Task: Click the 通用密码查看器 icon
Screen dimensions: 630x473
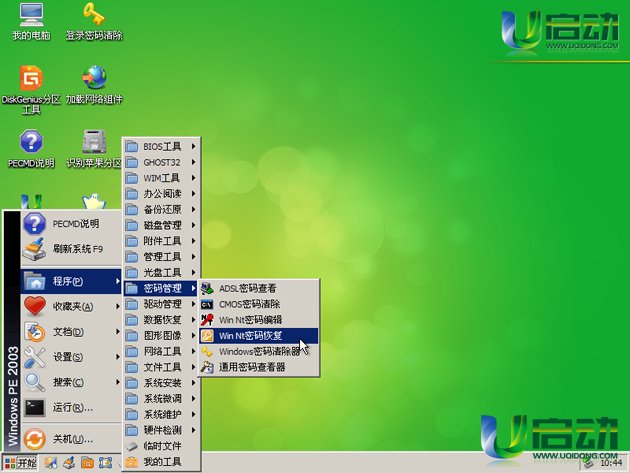Action: [x=207, y=367]
